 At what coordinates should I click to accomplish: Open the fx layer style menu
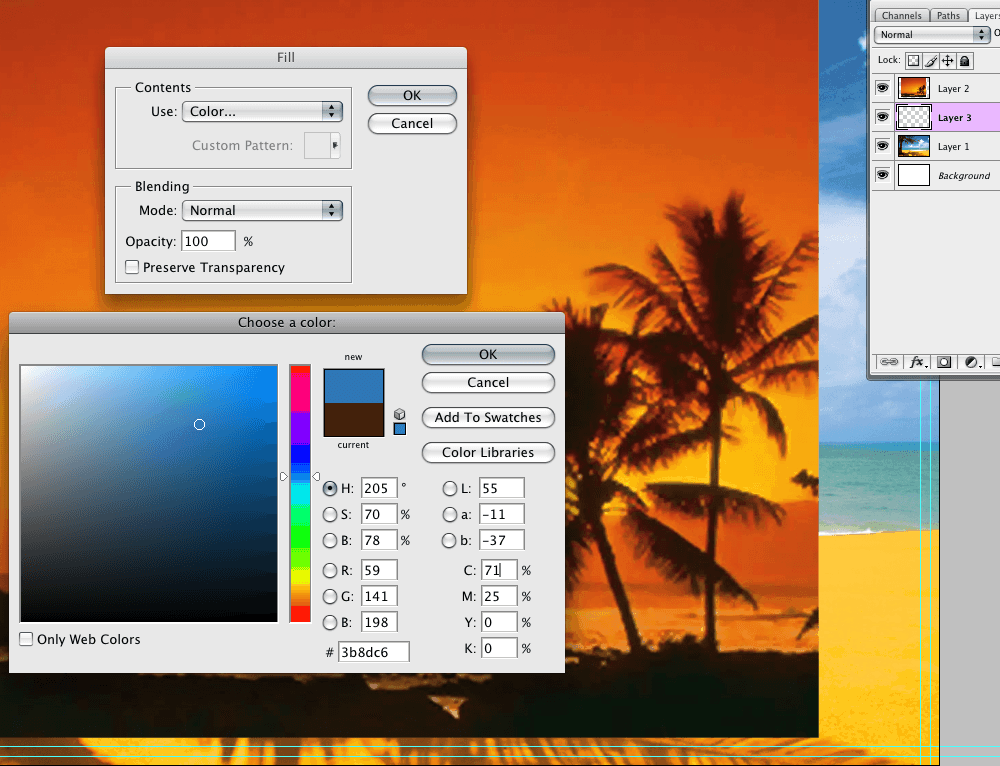pyautogui.click(x=918, y=362)
